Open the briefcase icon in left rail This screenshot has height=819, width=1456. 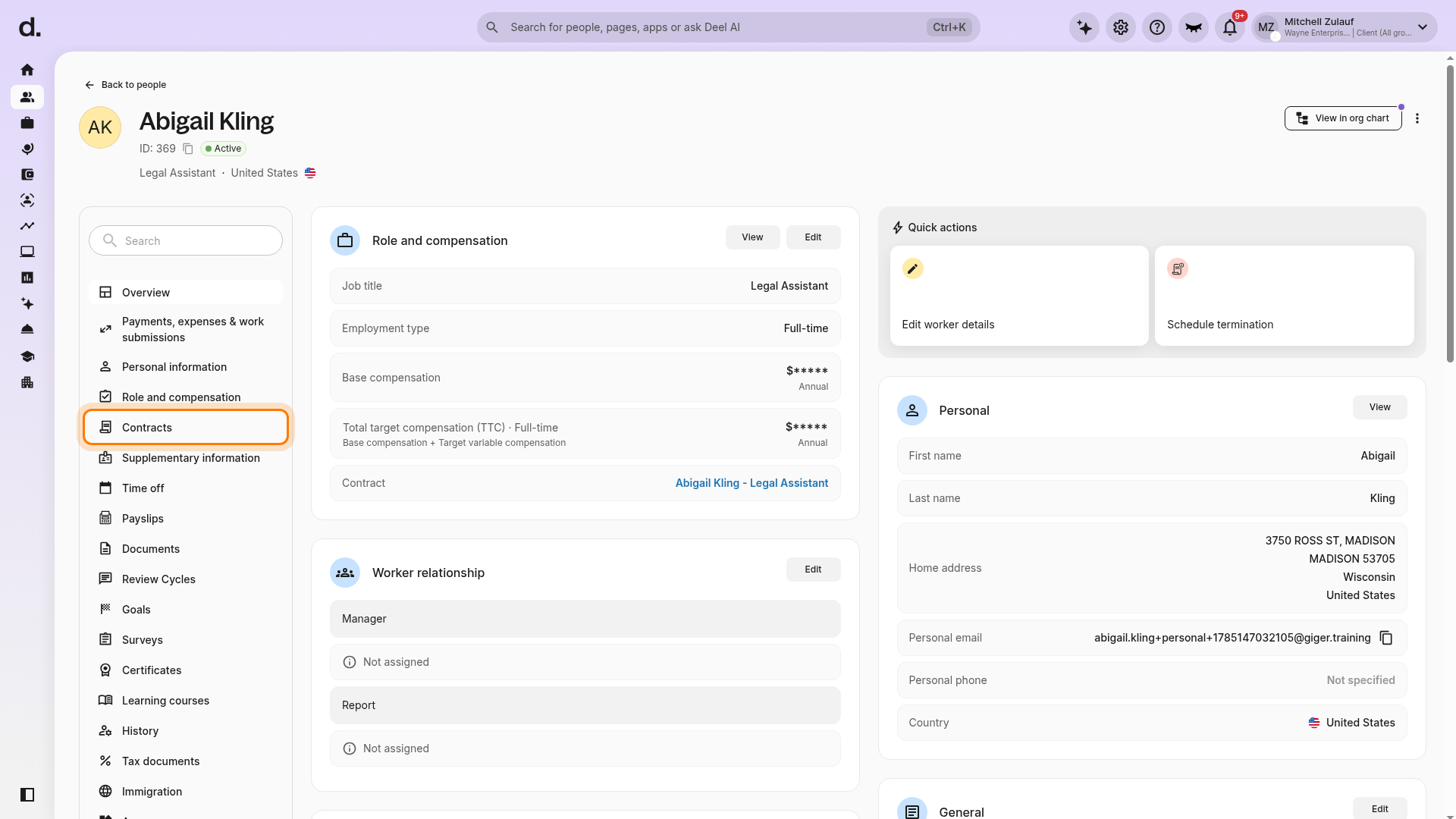click(27, 123)
